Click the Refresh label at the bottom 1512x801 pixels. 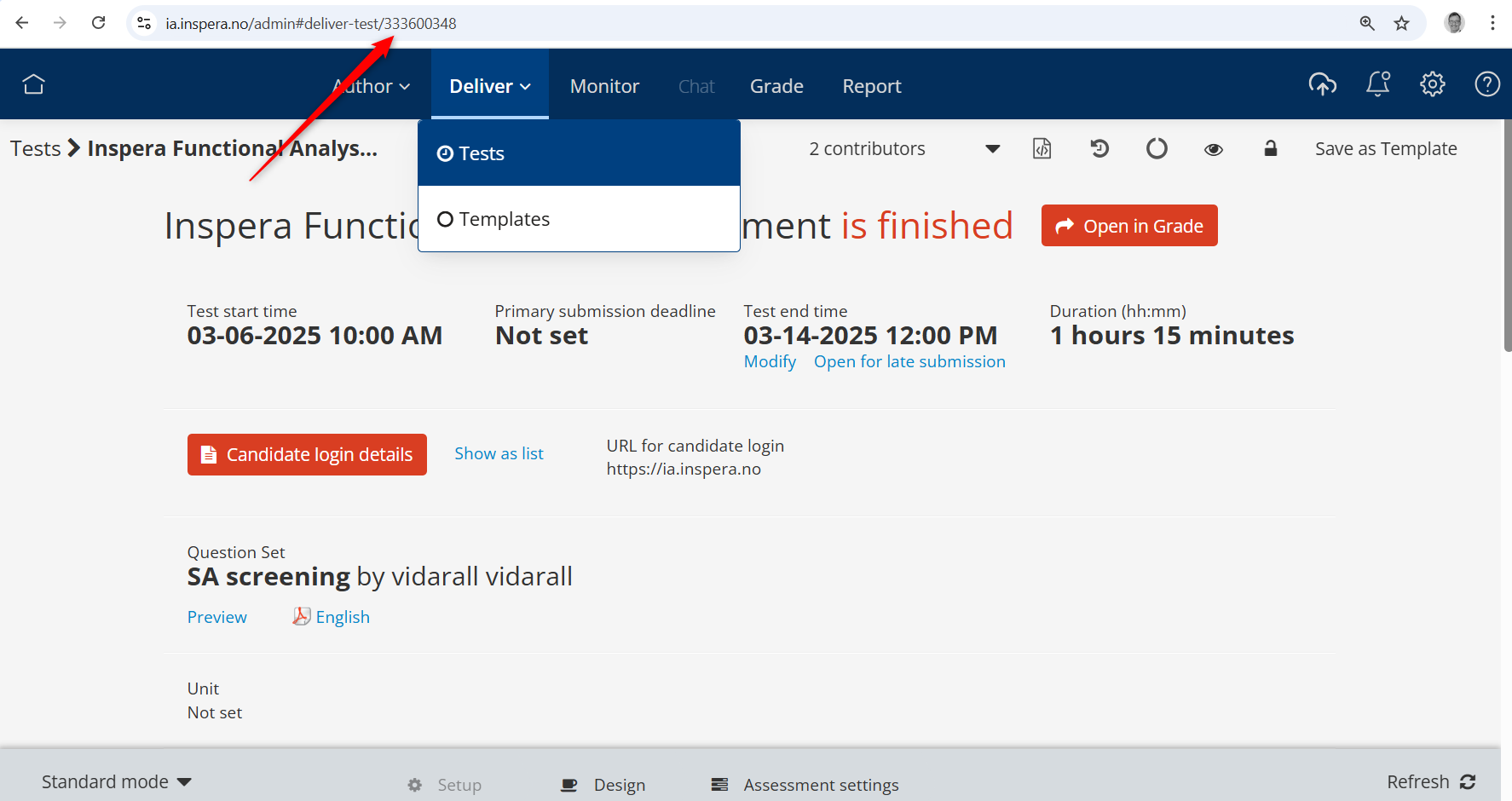tap(1417, 781)
